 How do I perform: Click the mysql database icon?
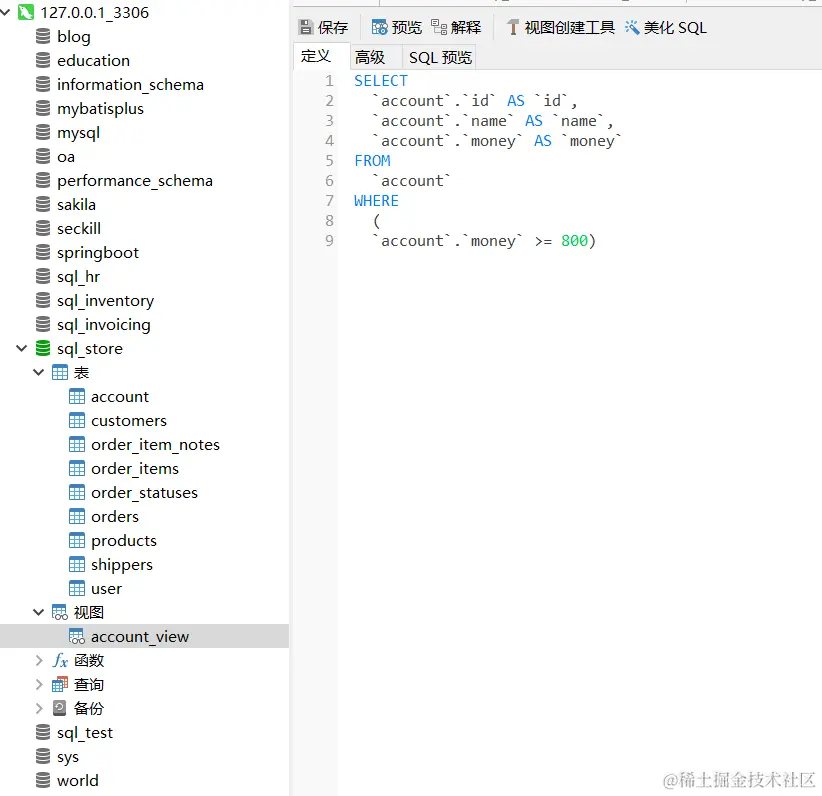pos(43,132)
